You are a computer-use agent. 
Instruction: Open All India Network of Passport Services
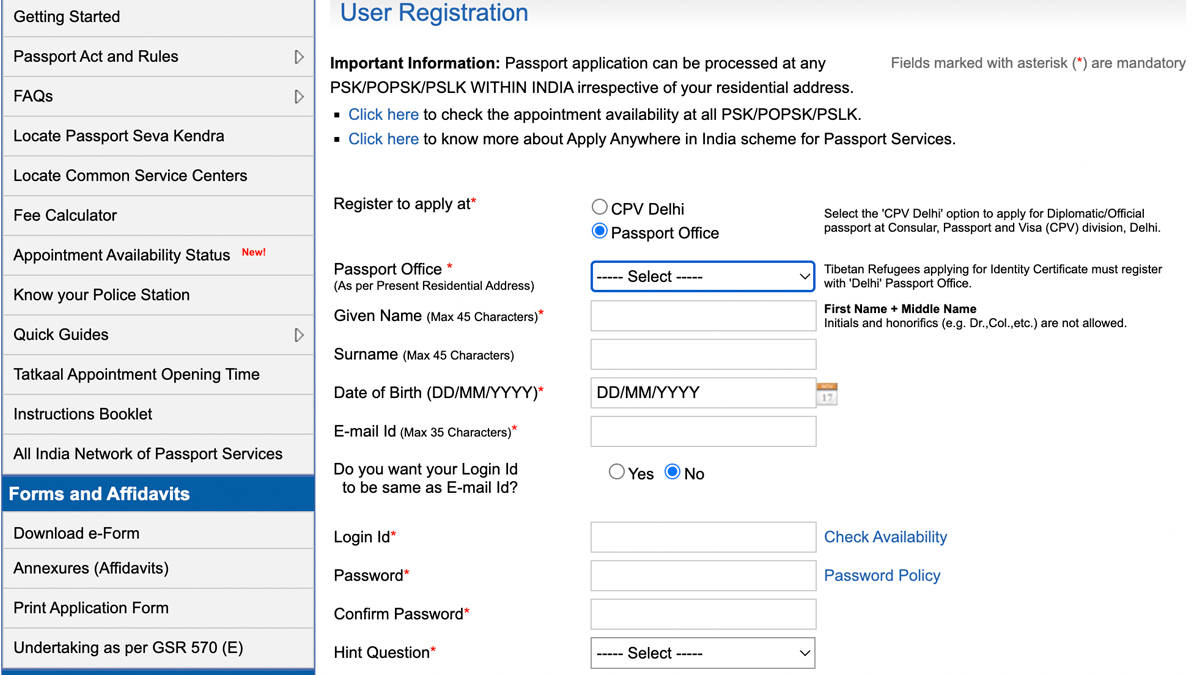[x=158, y=454]
